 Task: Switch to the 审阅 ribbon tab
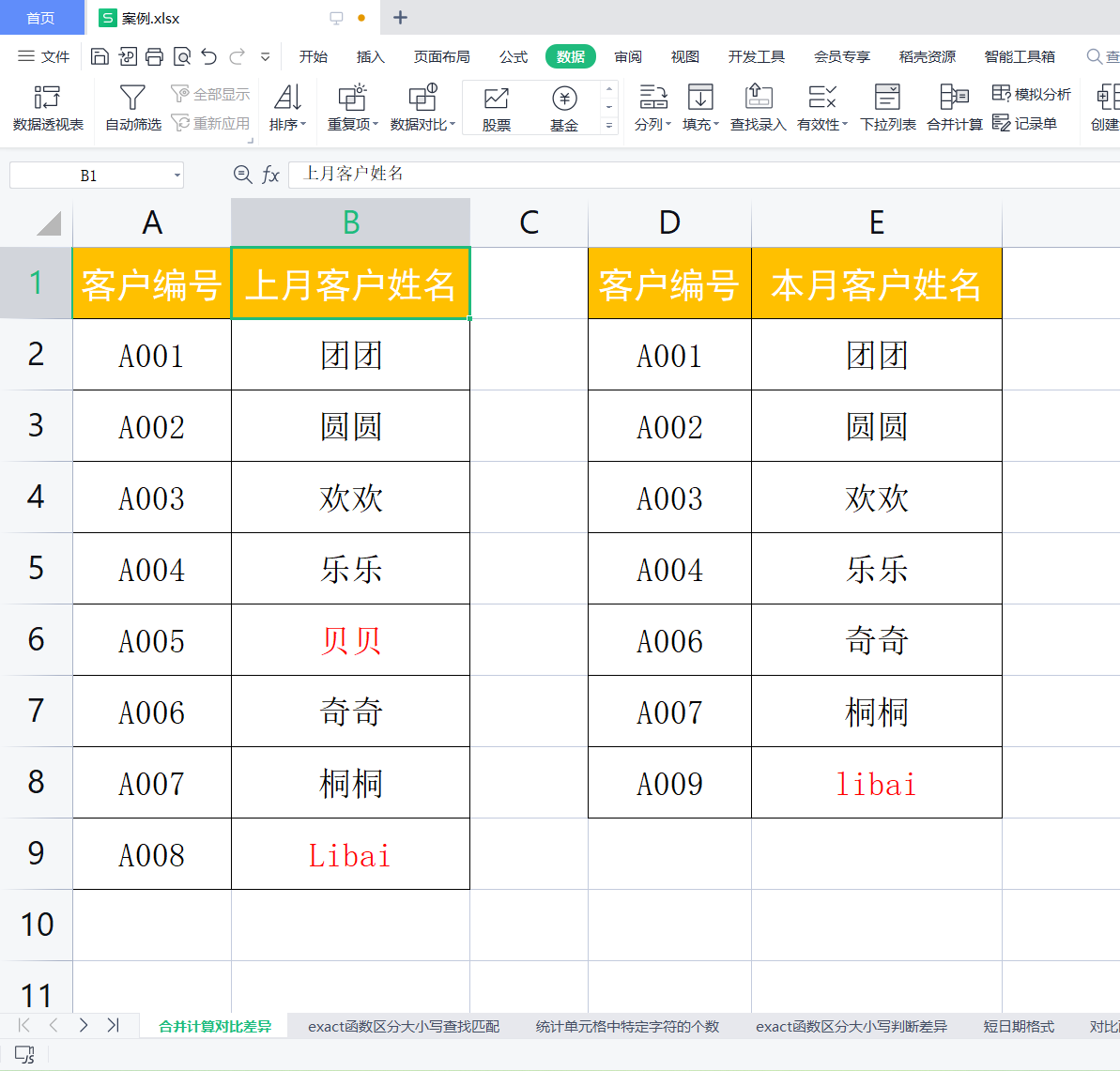coord(628,56)
